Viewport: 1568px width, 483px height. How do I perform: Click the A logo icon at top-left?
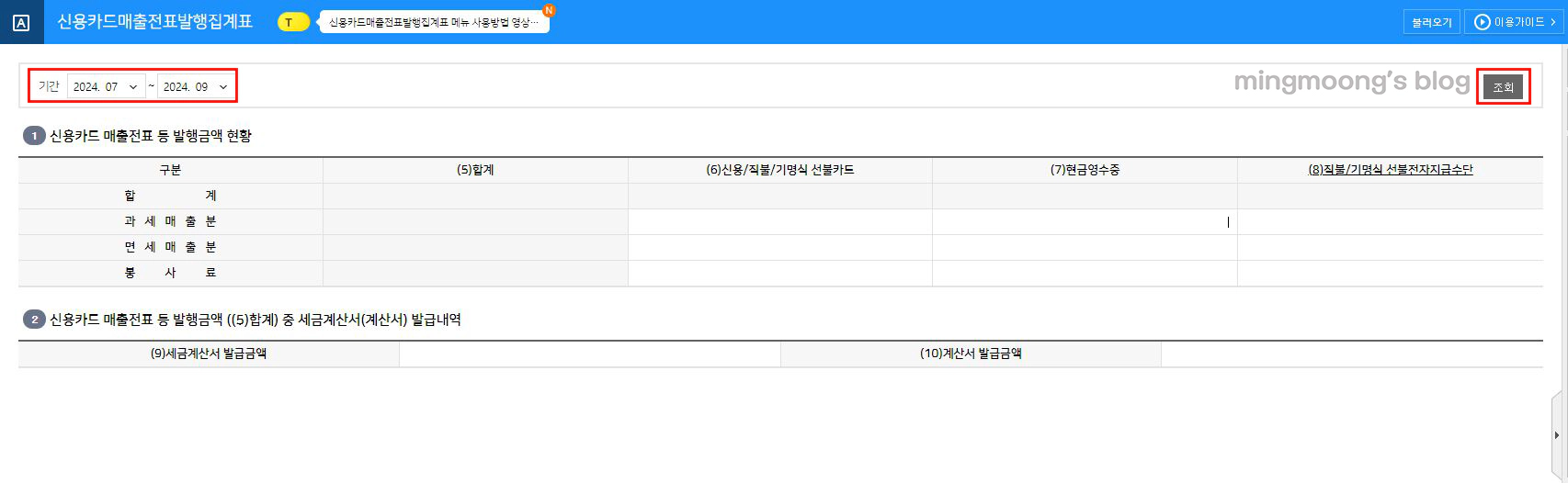[21, 22]
